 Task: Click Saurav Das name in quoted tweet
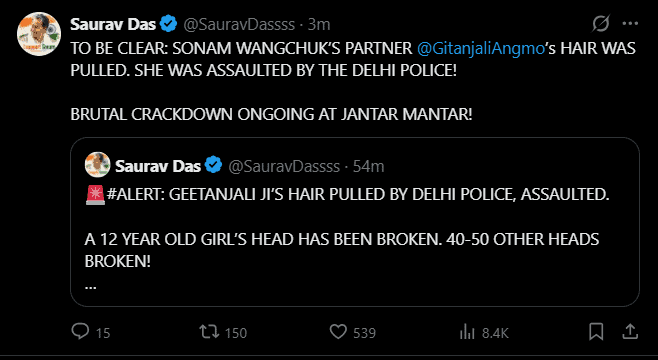[158, 167]
